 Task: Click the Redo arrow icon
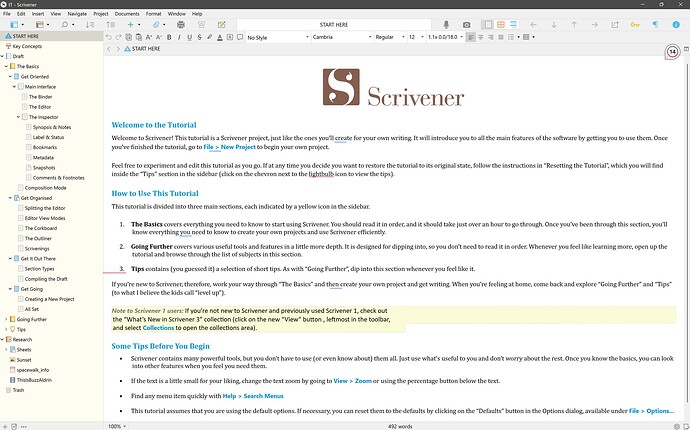118,37
